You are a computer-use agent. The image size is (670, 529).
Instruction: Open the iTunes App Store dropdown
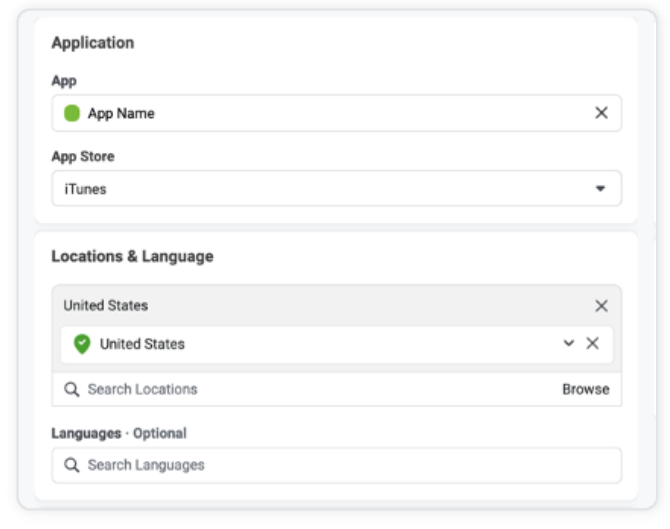pyautogui.click(x=335, y=188)
